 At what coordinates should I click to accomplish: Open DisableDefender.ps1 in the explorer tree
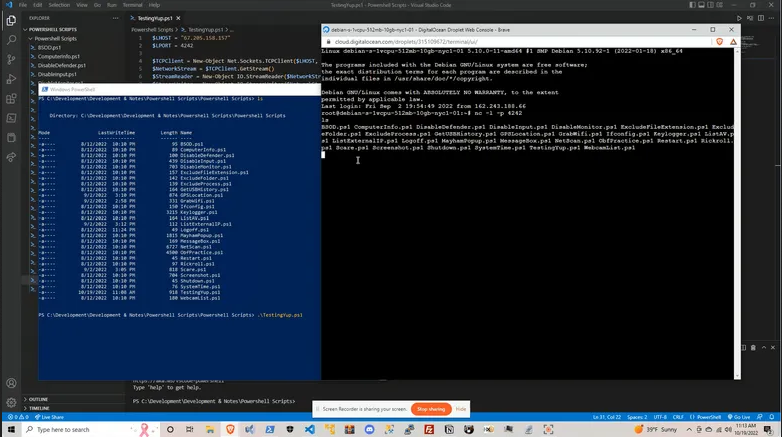pyautogui.click(x=61, y=65)
